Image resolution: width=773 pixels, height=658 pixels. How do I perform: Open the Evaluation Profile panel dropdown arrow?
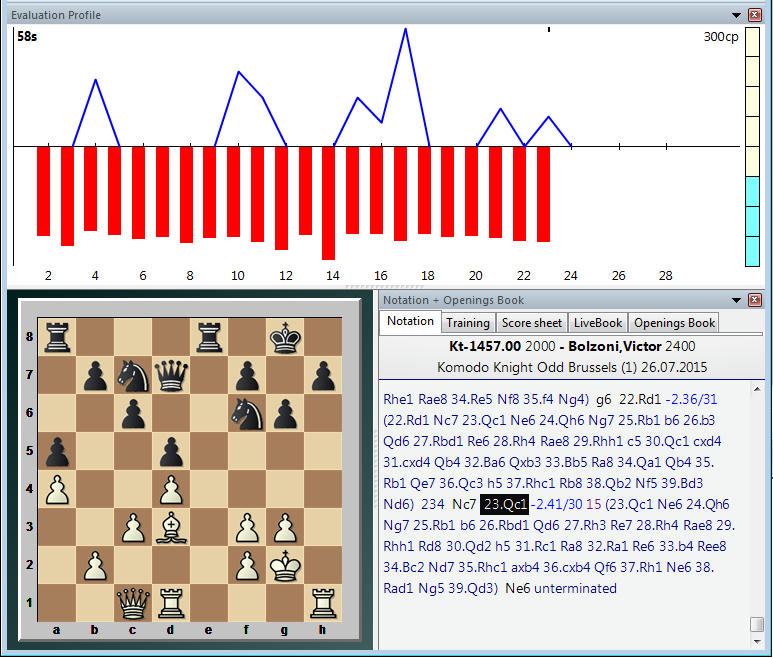737,15
